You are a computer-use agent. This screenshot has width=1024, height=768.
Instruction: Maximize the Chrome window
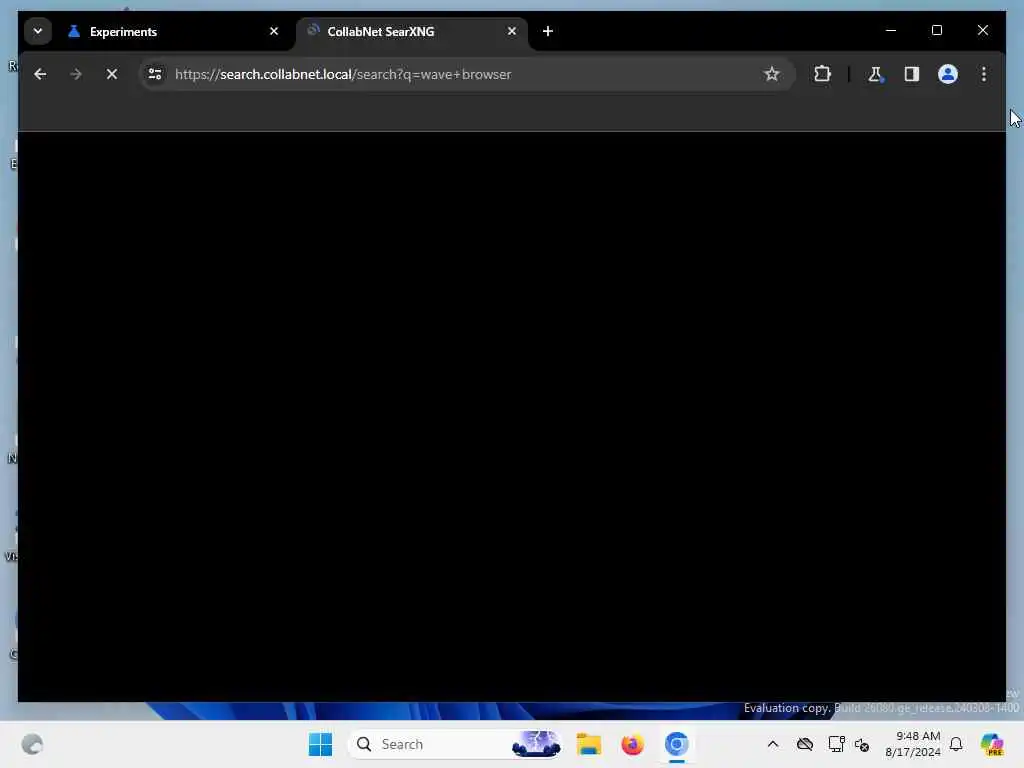(936, 31)
